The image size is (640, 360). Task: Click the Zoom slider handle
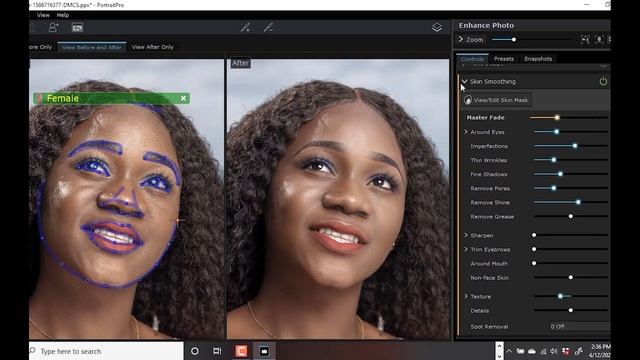(x=514, y=40)
